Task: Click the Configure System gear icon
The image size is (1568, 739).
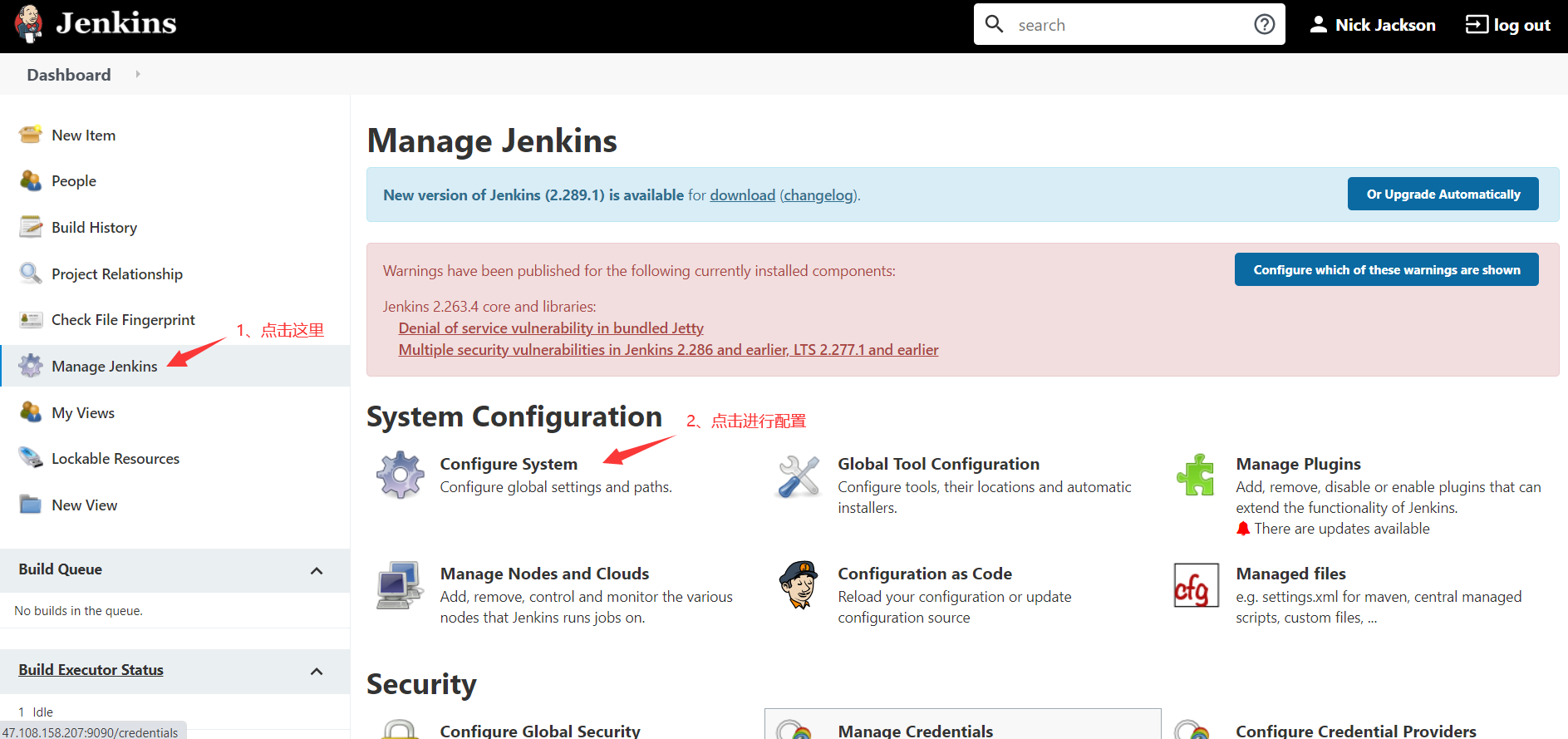Action: [x=401, y=475]
